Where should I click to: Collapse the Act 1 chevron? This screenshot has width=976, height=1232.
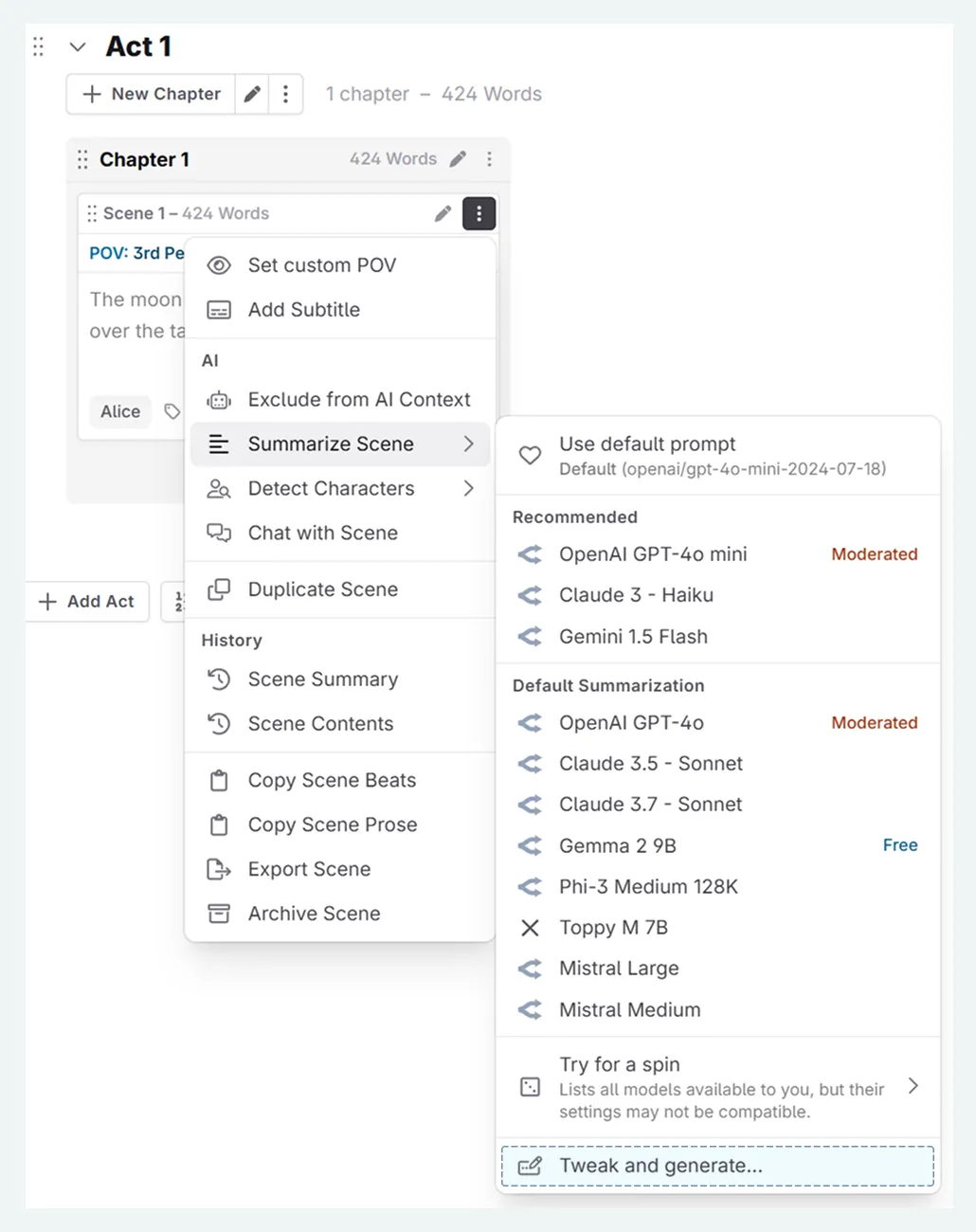78,46
